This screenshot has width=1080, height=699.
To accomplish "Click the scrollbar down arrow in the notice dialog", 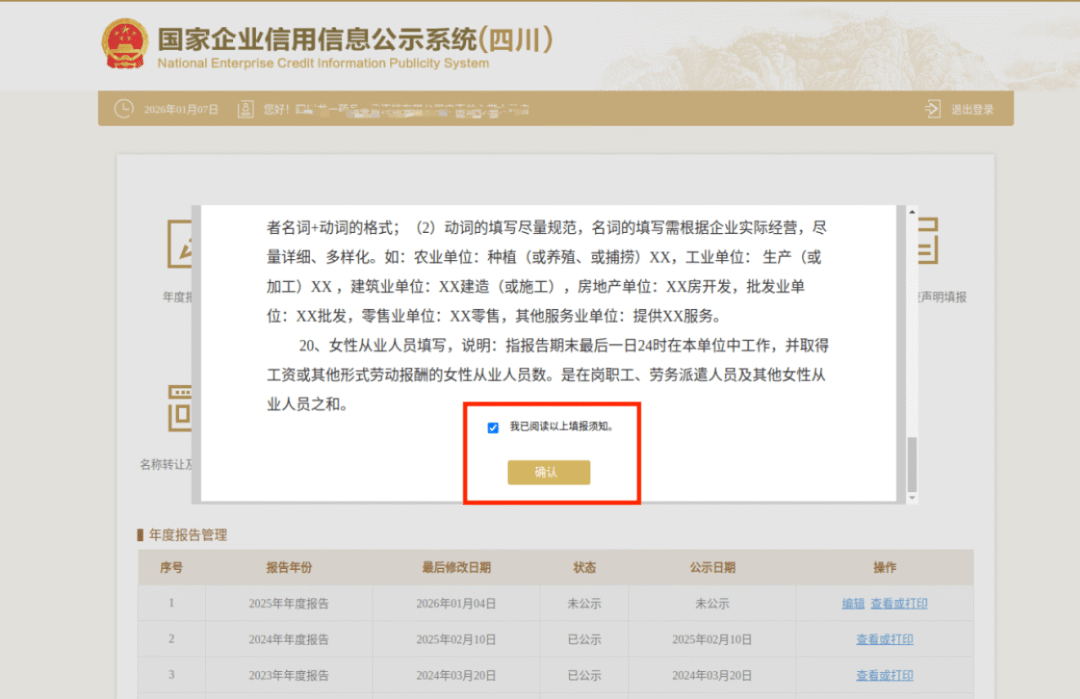I will tap(911, 496).
